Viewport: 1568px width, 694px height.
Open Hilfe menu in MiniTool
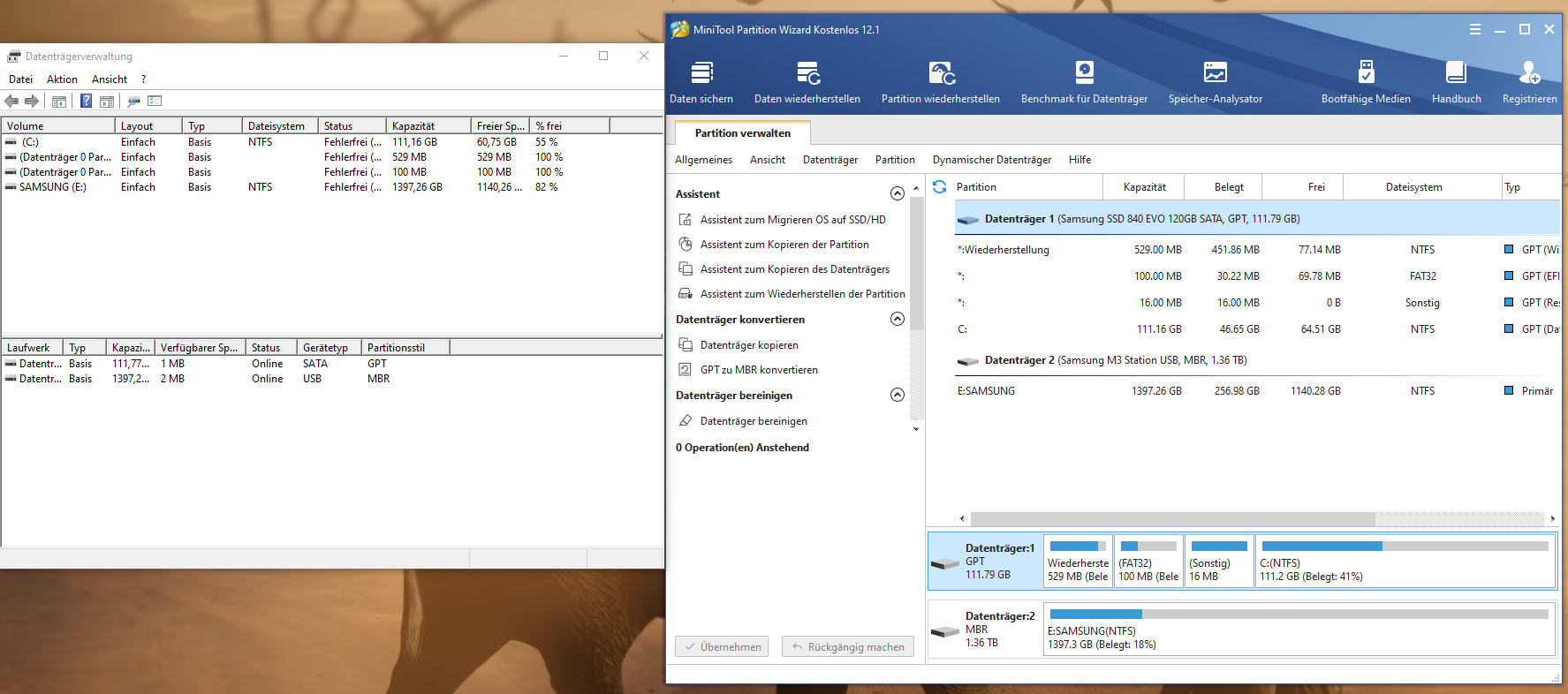click(x=1079, y=160)
